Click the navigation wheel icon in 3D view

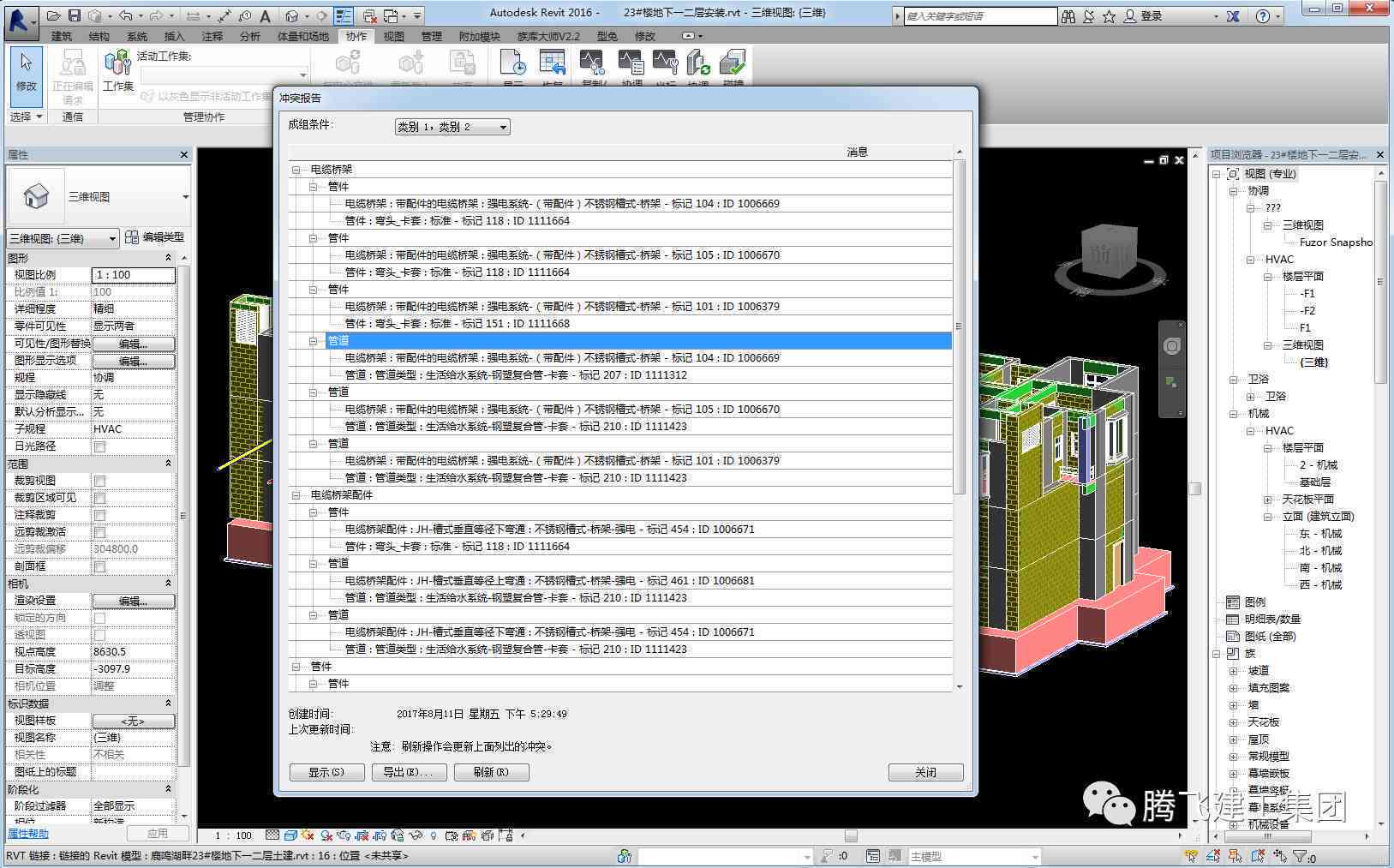(x=1171, y=346)
